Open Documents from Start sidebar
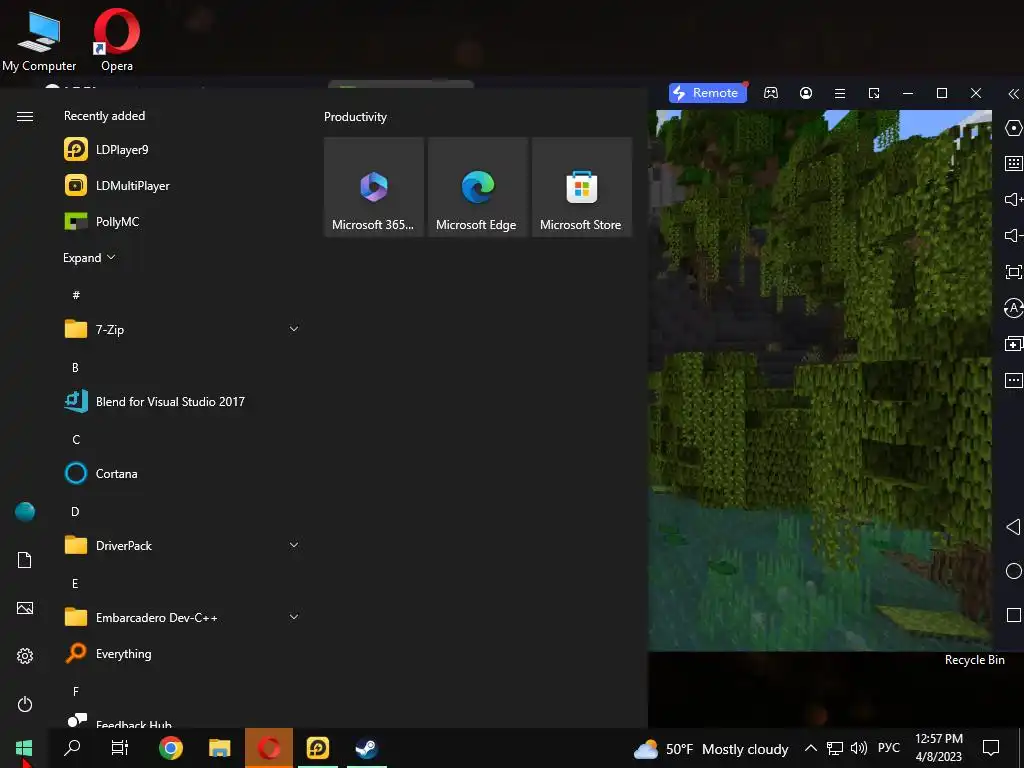Screen dimensions: 1024x768 [x=25, y=560]
